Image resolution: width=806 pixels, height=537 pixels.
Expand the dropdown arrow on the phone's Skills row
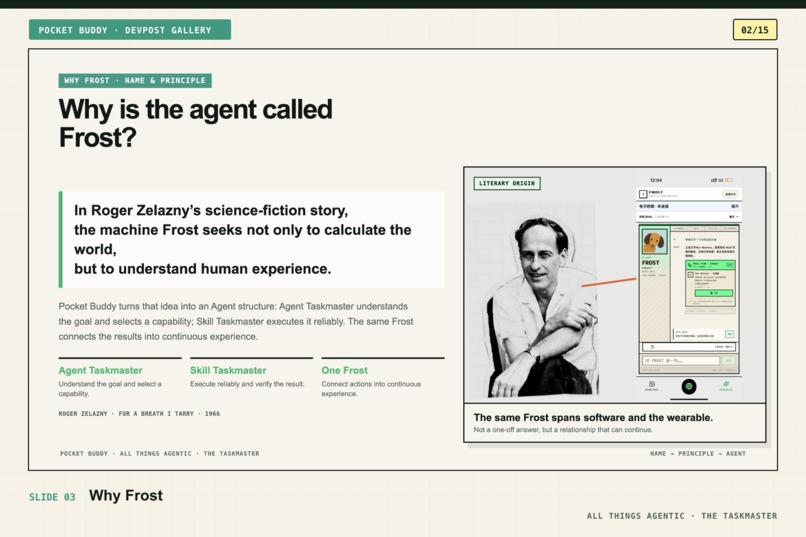pos(737,217)
